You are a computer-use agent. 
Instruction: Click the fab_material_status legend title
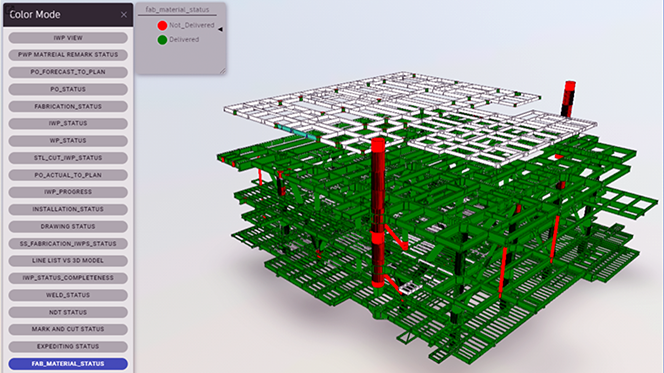coord(177,9)
